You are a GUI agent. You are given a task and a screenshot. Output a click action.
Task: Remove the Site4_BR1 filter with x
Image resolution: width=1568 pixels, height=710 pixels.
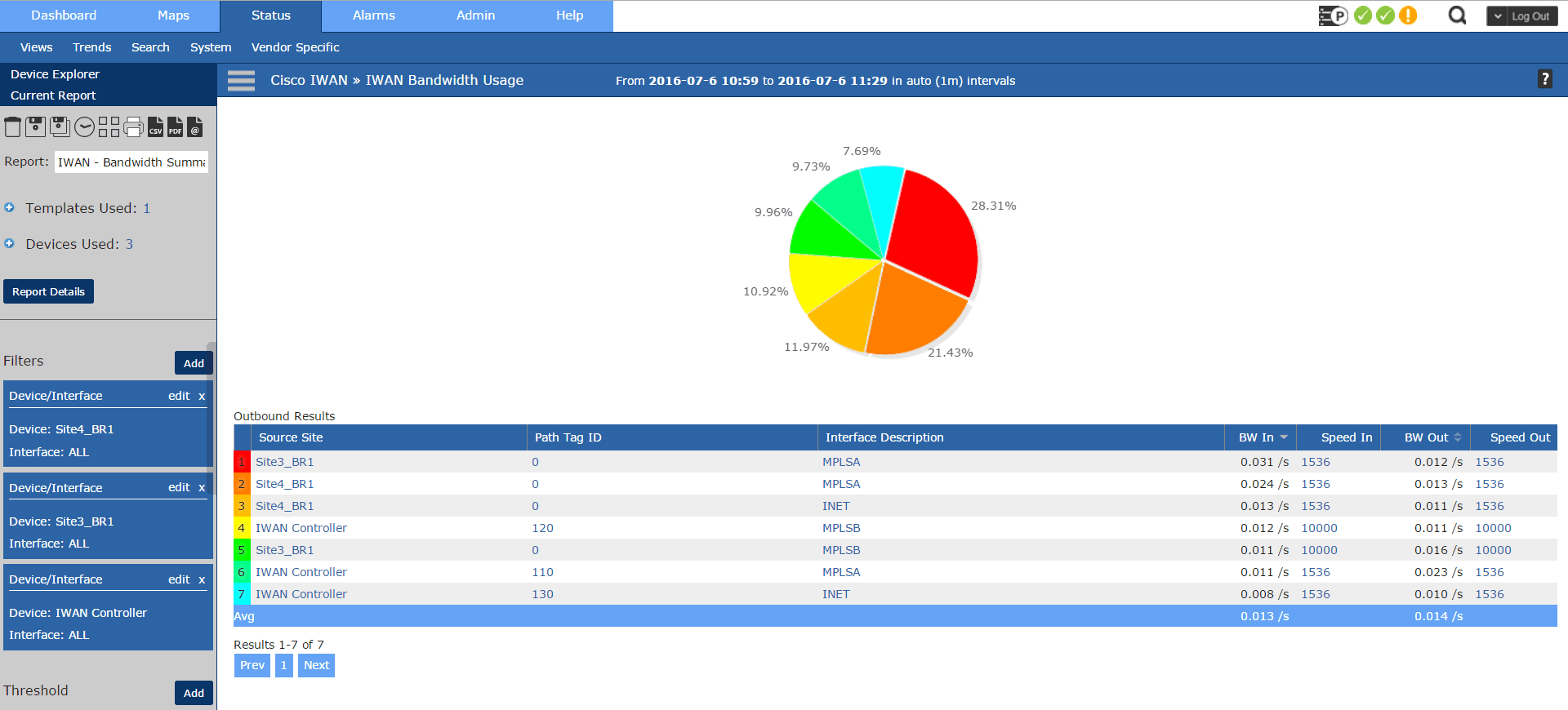202,396
